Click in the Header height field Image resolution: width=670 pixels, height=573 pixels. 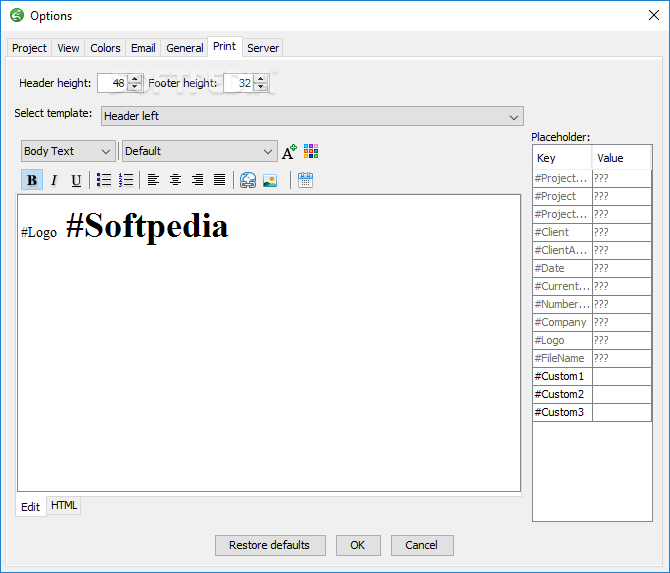tap(113, 83)
